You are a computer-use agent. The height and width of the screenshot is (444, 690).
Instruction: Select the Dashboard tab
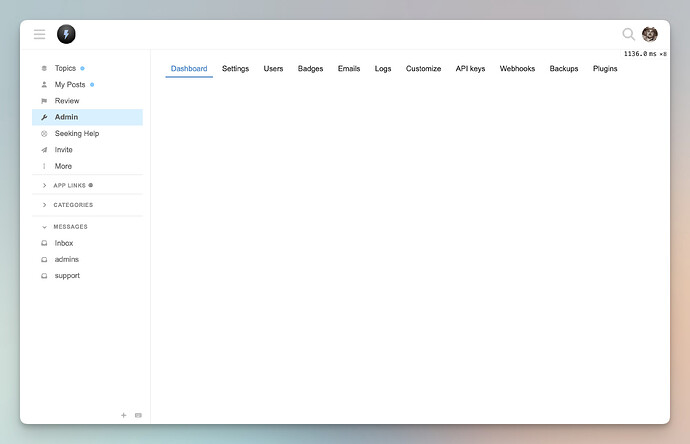(x=189, y=69)
